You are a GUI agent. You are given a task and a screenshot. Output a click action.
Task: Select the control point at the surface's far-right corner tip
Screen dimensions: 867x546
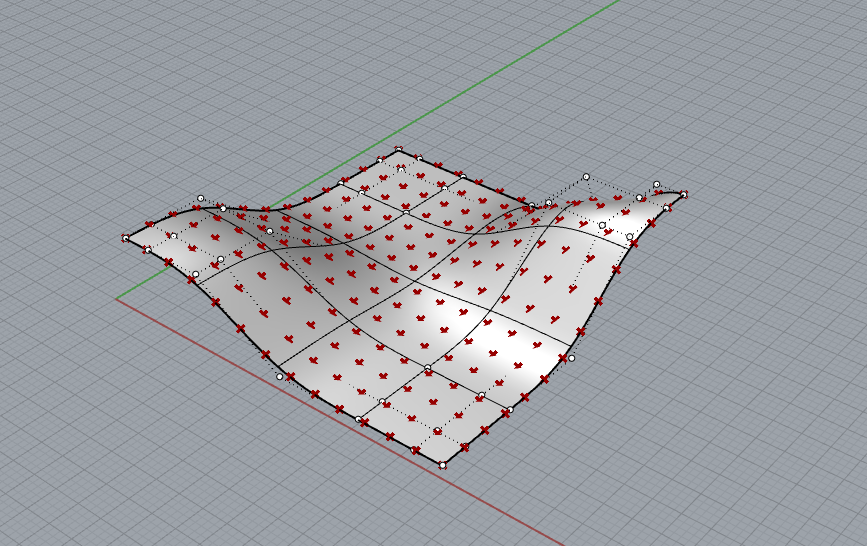pyautogui.click(x=684, y=194)
